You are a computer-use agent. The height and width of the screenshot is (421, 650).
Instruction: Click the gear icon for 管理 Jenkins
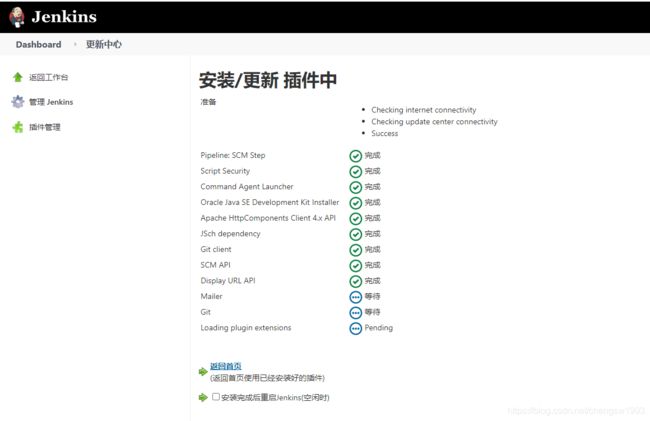pyautogui.click(x=18, y=102)
